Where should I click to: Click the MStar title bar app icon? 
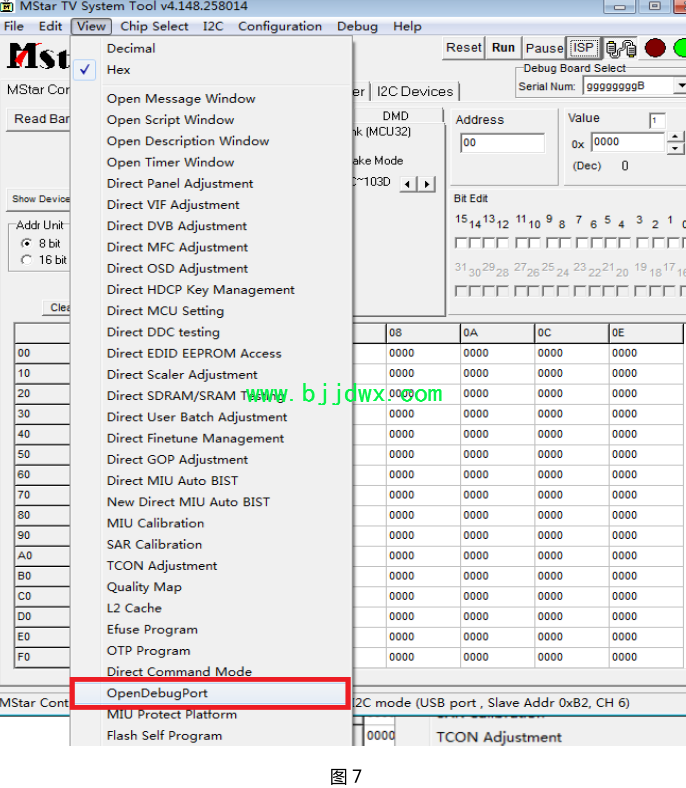[7, 6]
